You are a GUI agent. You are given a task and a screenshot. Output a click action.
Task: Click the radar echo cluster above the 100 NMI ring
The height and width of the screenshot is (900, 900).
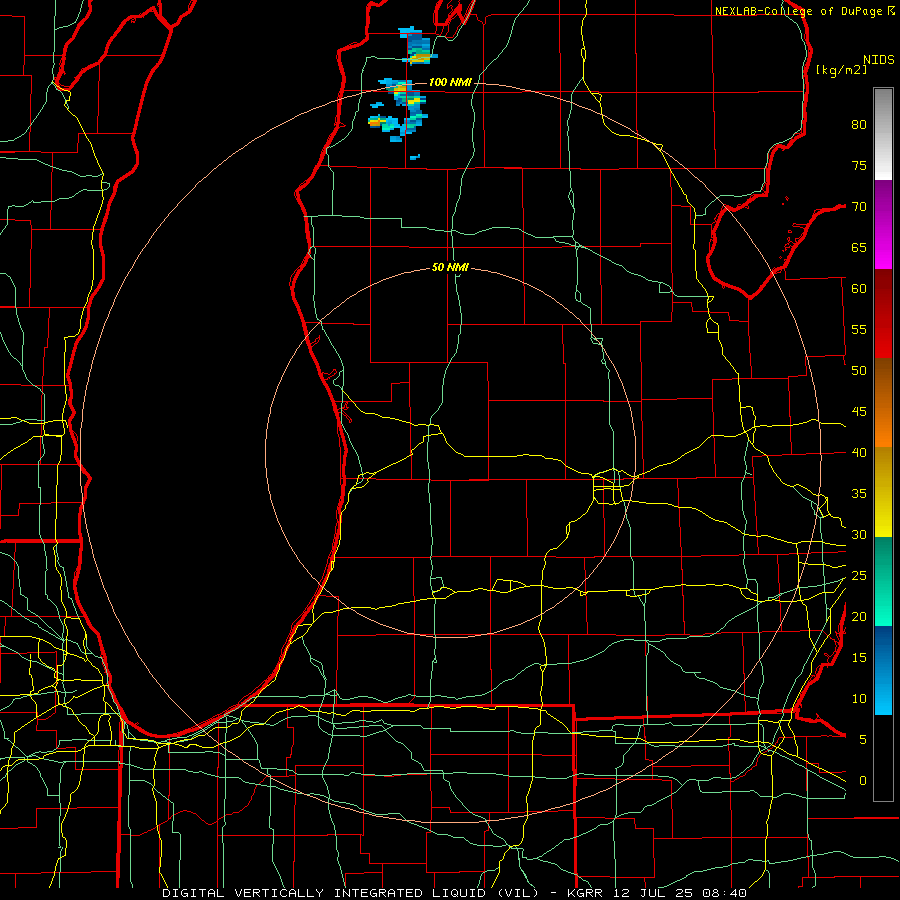click(x=418, y=46)
